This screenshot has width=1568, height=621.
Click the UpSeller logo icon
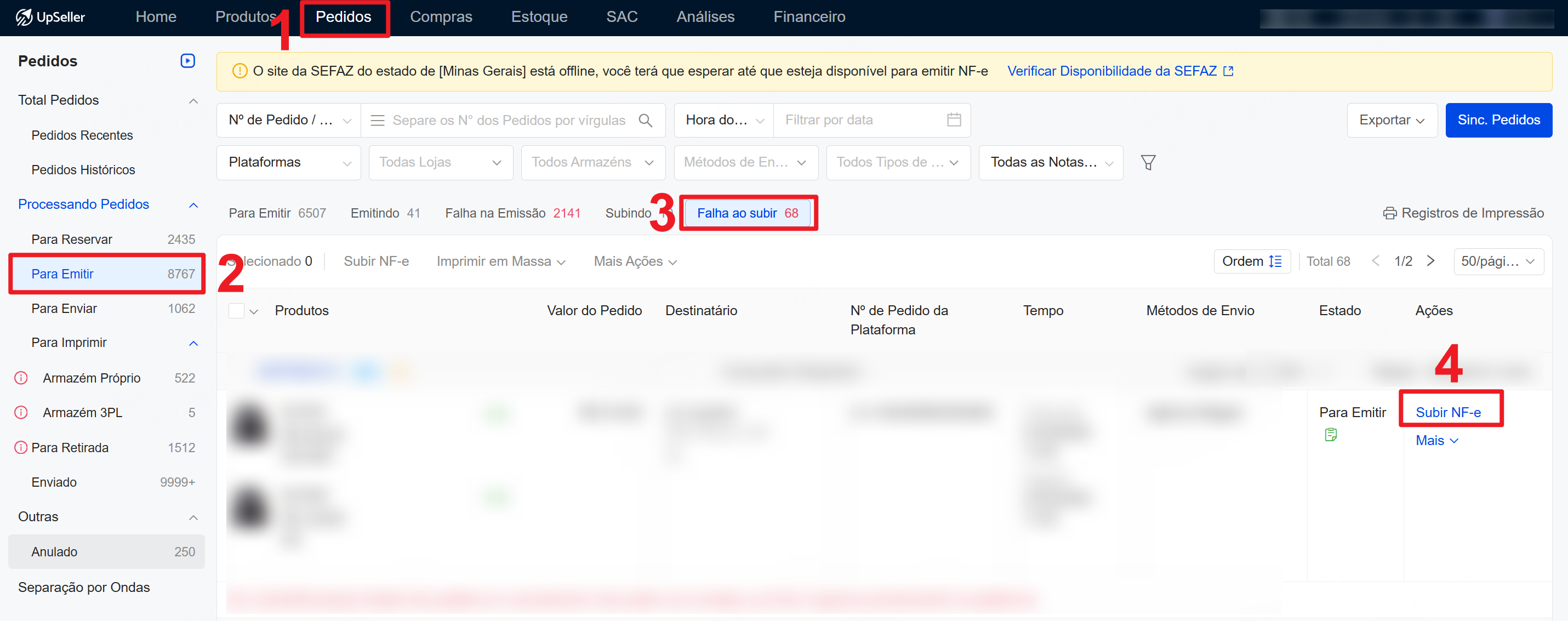click(x=24, y=17)
